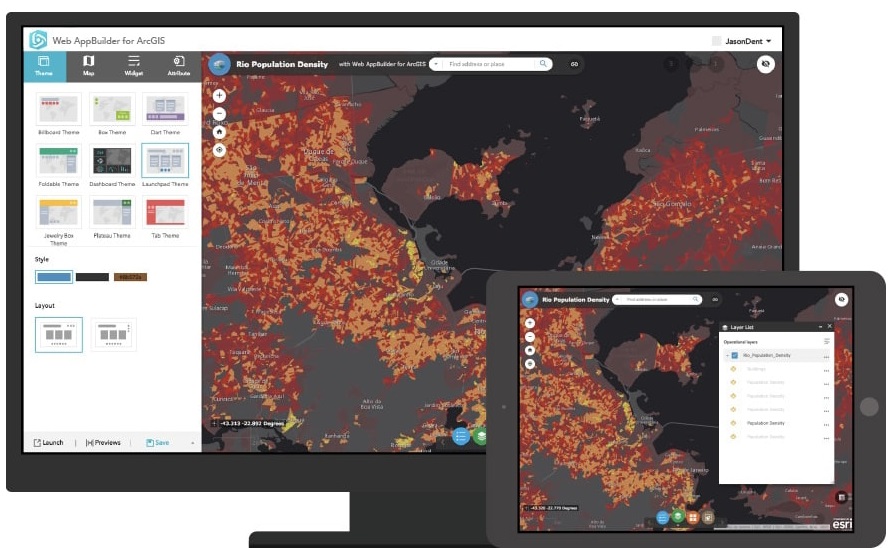Open the arrow menu beside Save
Image resolution: width=892 pixels, height=548 pixels.
pyautogui.click(x=192, y=443)
